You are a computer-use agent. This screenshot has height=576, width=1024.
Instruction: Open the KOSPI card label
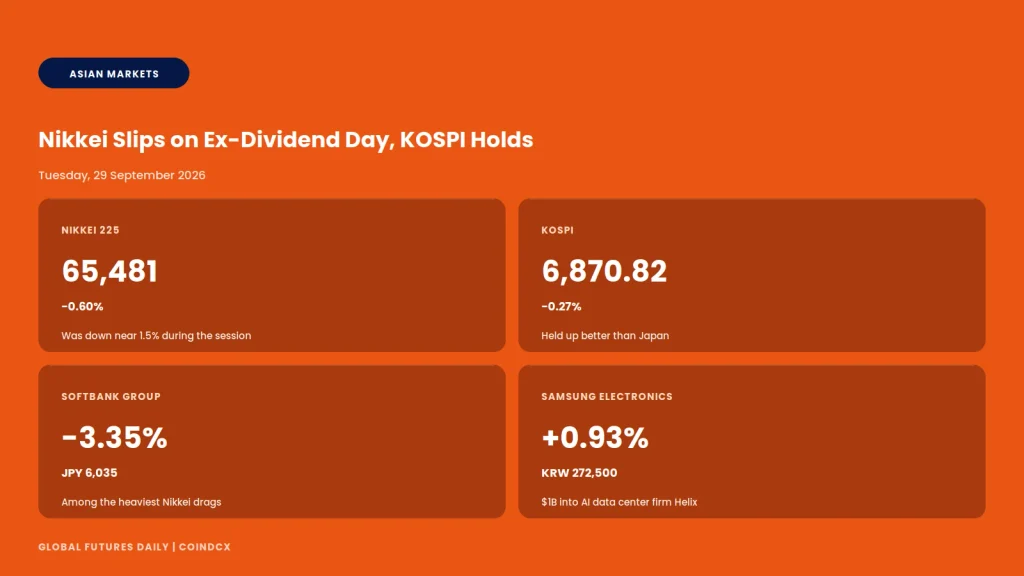tap(557, 230)
